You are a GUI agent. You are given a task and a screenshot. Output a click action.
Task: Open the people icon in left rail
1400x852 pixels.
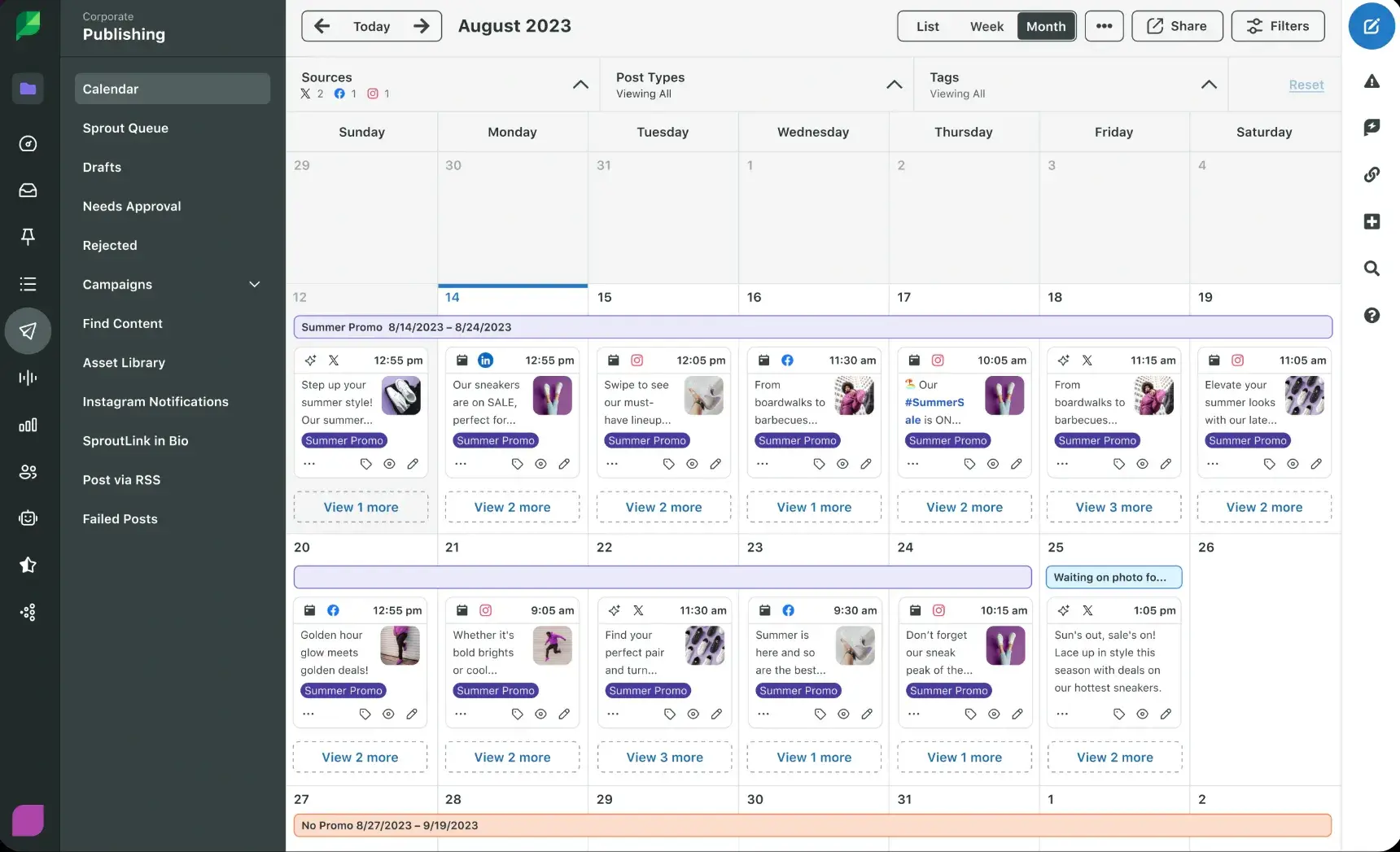(x=28, y=472)
